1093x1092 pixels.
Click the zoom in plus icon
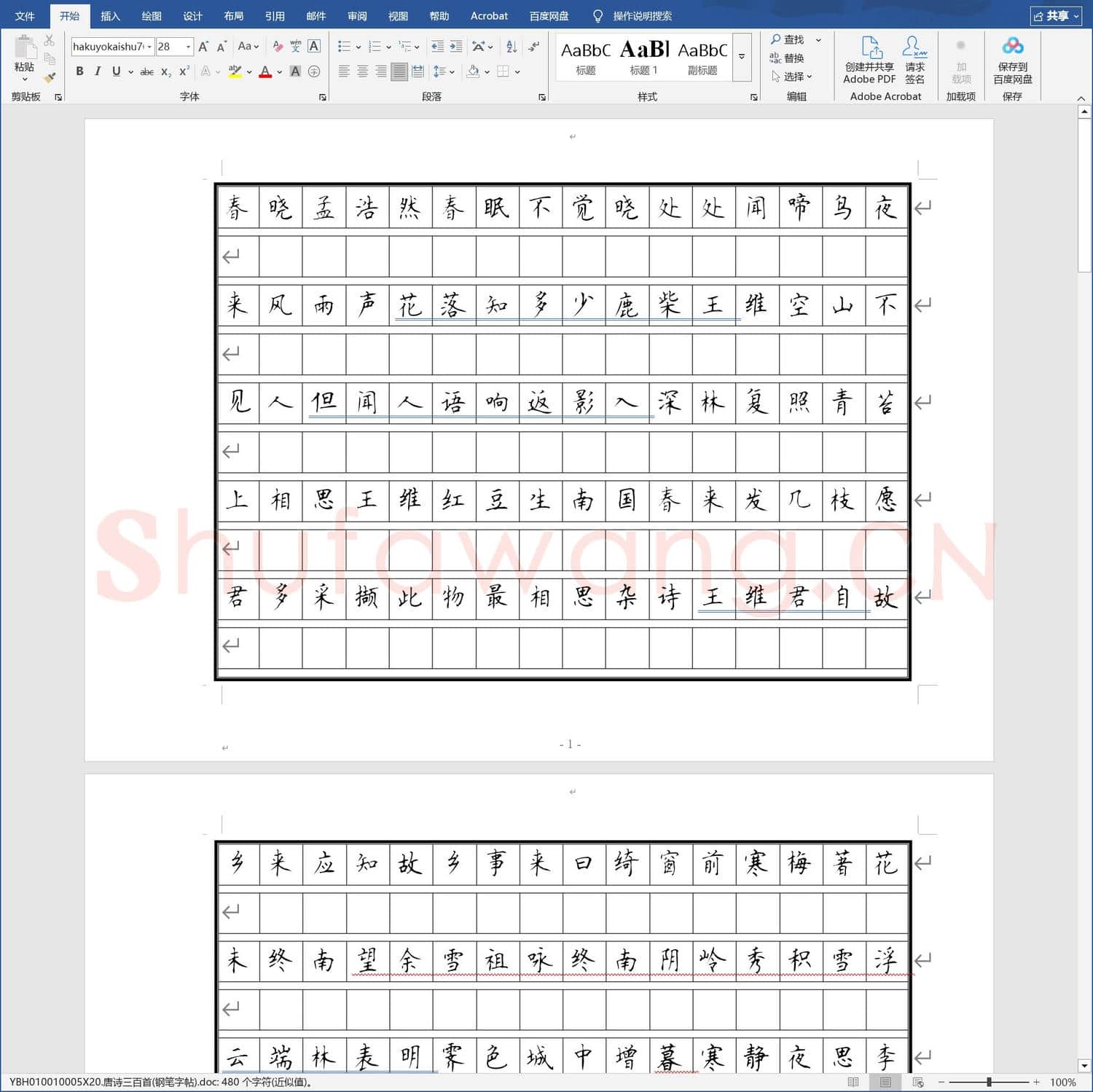[x=1036, y=1083]
